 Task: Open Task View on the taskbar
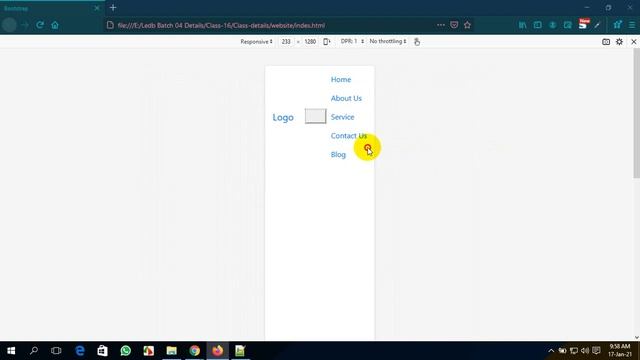[x=56, y=351]
